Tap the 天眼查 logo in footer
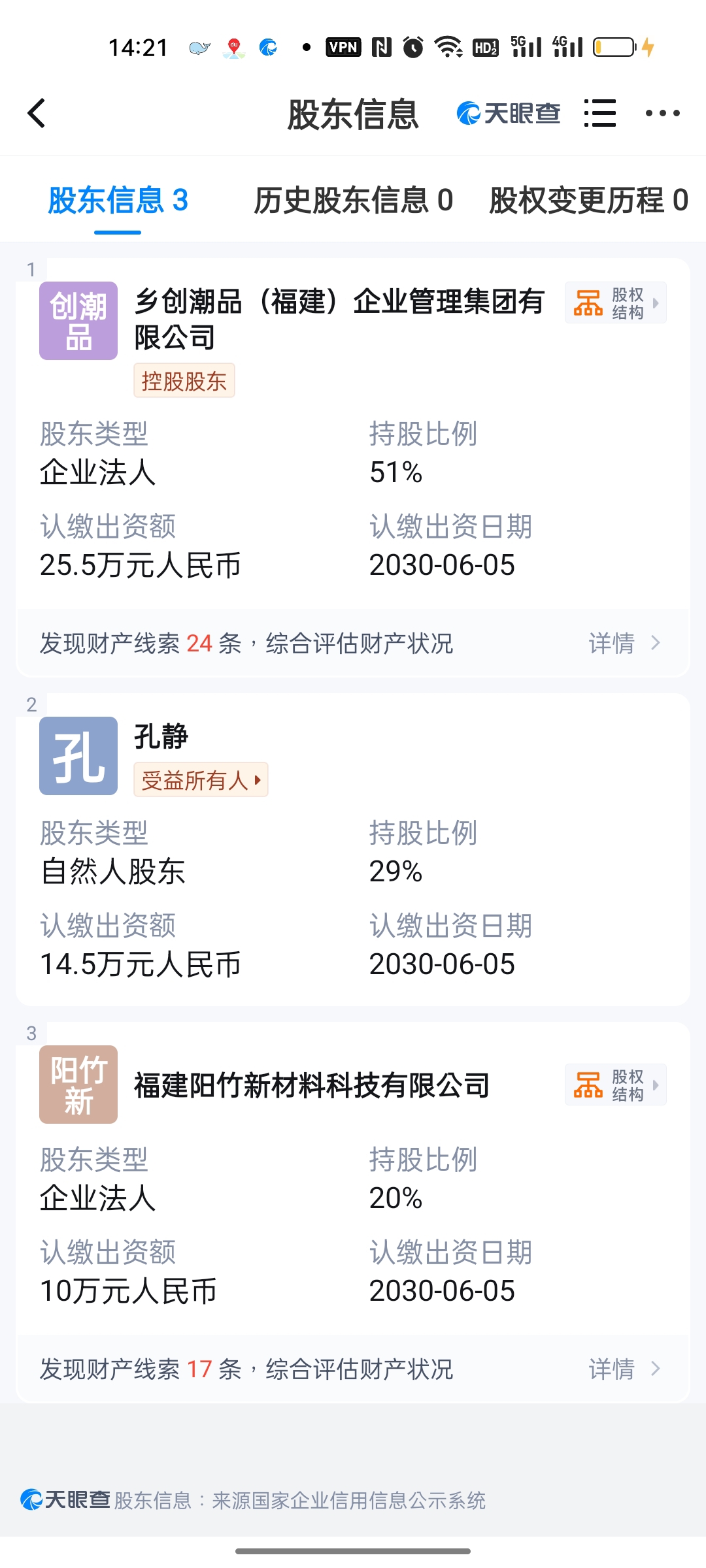The width and height of the screenshot is (706, 1568). pyautogui.click(x=65, y=1499)
